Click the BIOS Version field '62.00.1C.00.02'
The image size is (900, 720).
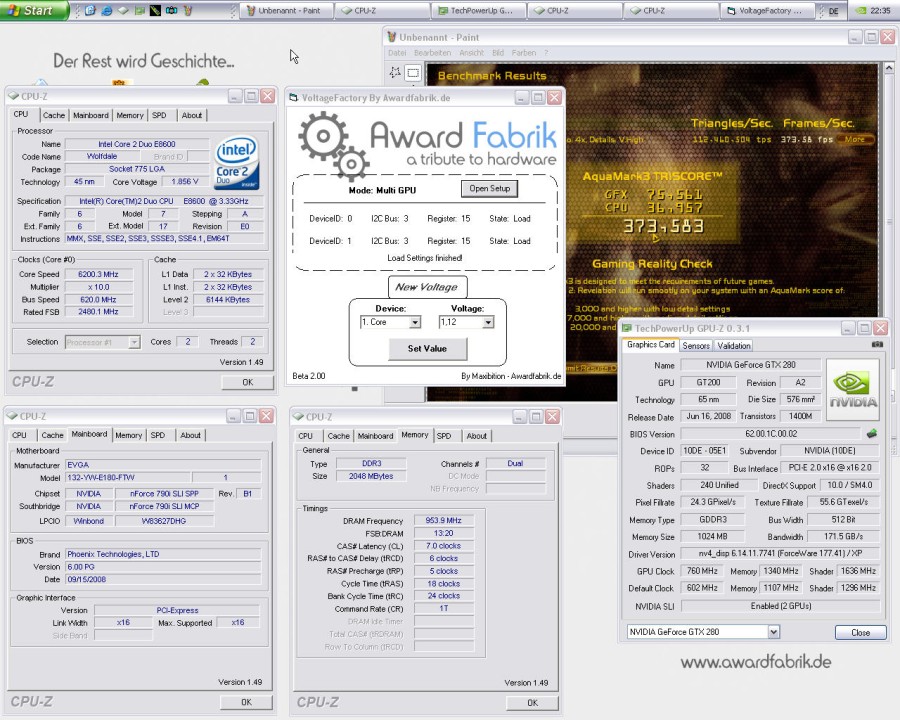771,434
